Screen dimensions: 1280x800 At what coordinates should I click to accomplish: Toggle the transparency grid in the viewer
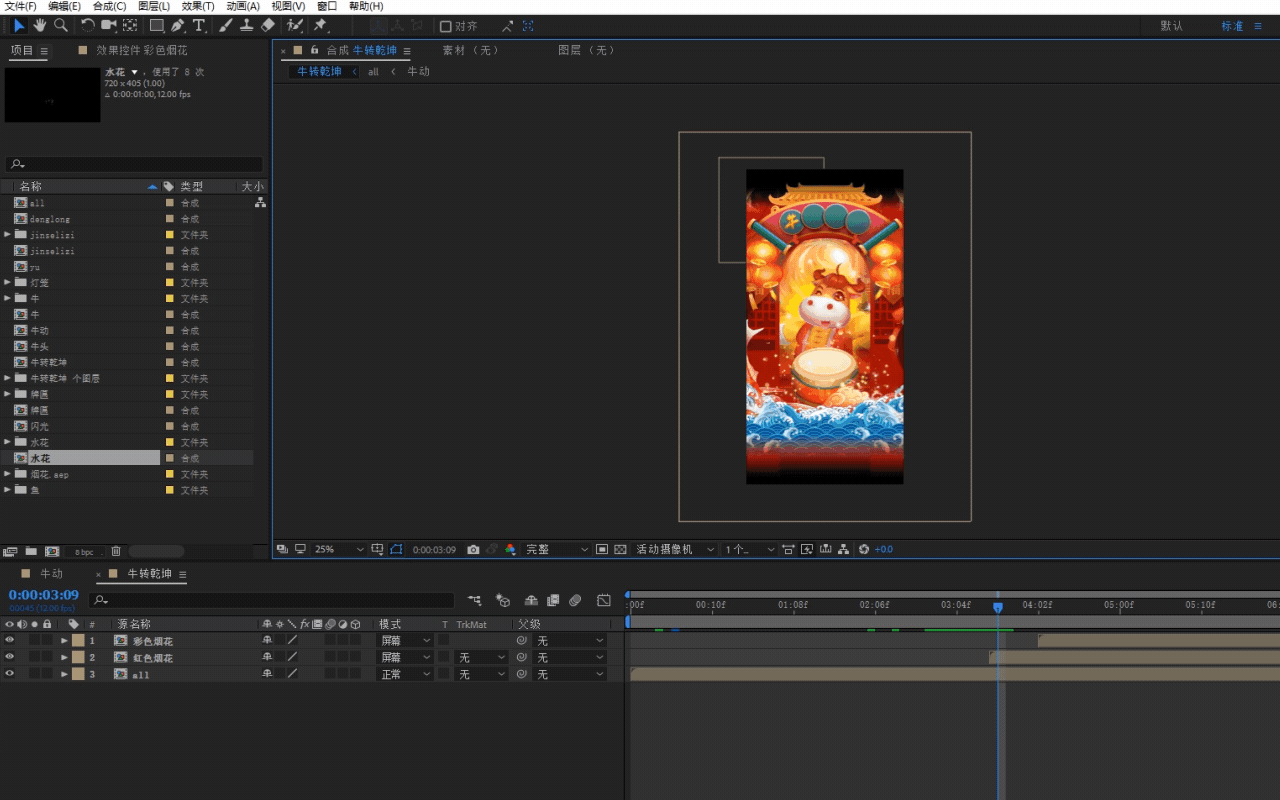pyautogui.click(x=620, y=550)
